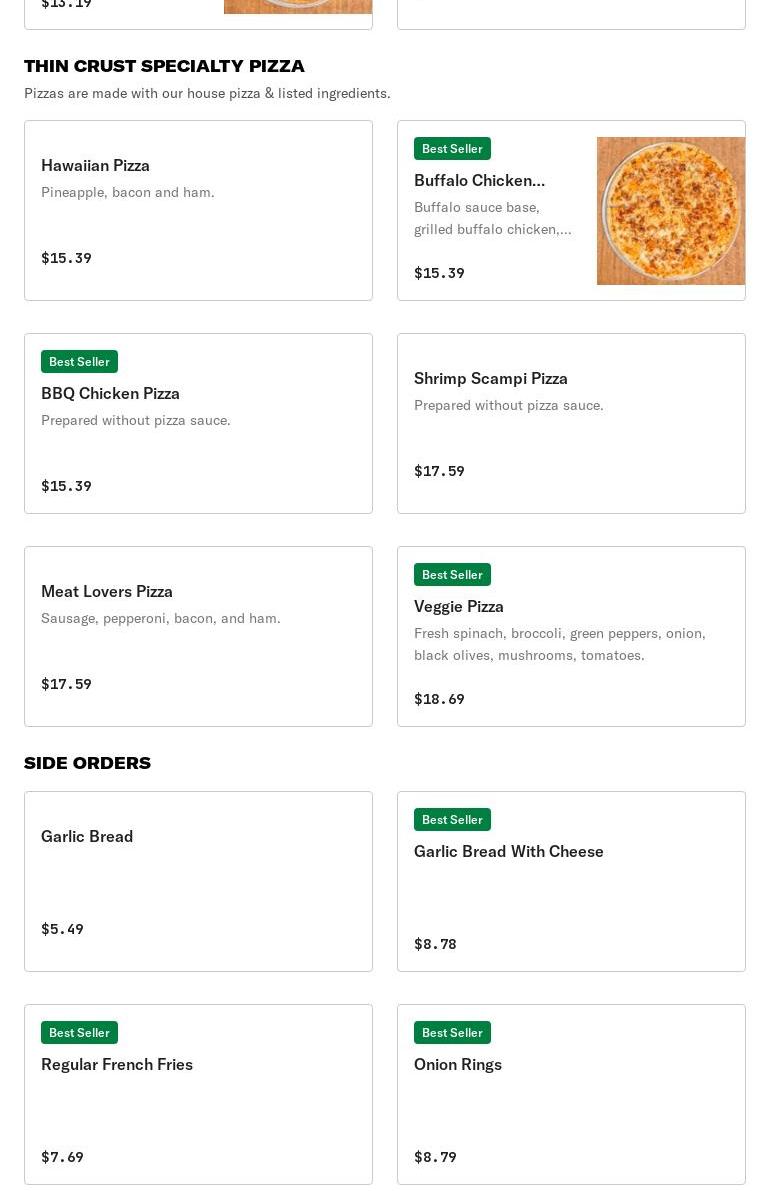Select Meat Lovers Pizza
The height and width of the screenshot is (1191, 770).
[x=198, y=636]
